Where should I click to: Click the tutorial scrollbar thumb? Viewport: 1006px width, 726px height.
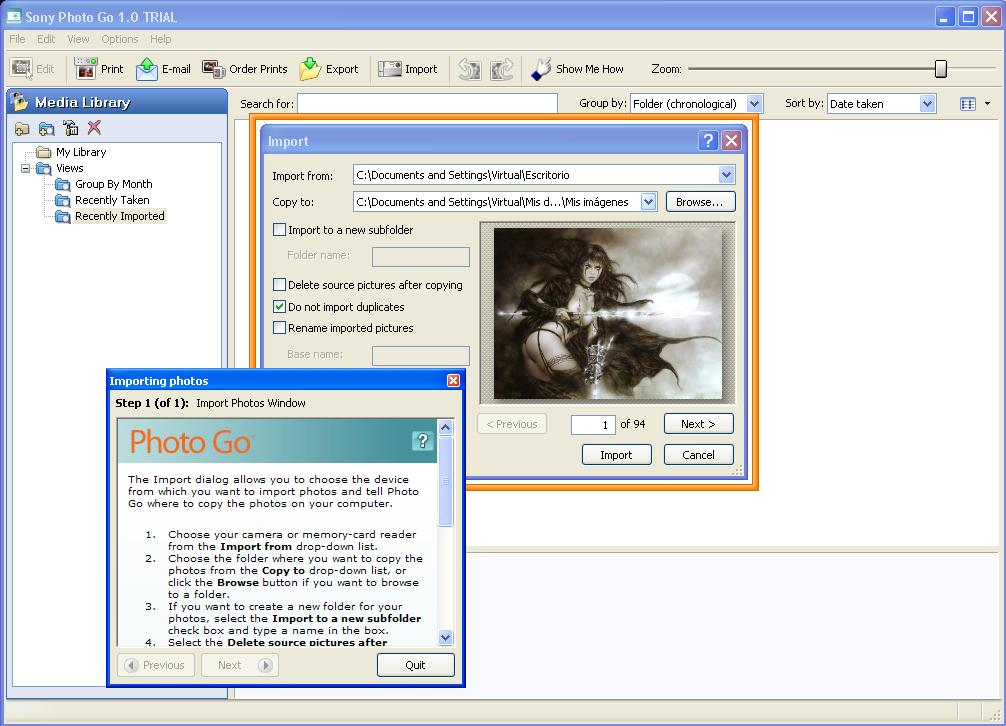pyautogui.click(x=445, y=480)
